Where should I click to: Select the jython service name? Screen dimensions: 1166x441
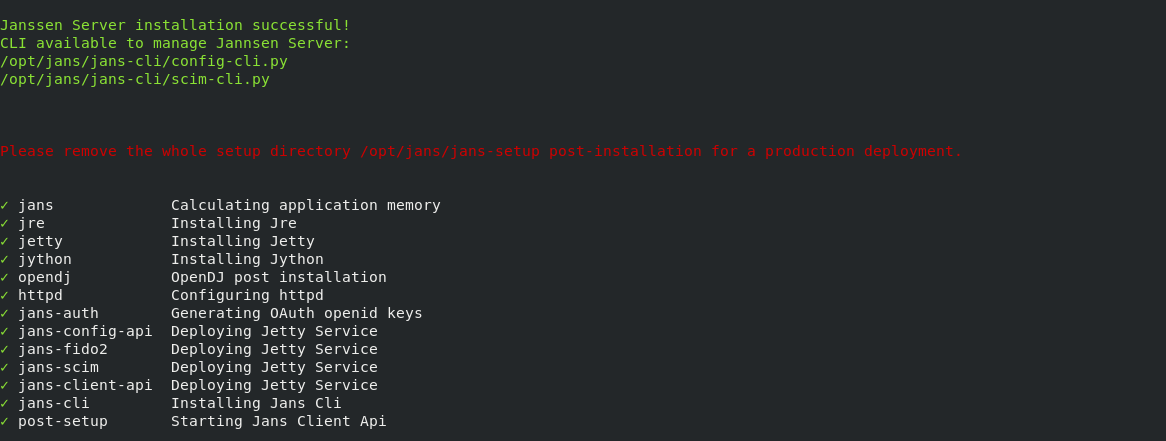[x=45, y=259]
